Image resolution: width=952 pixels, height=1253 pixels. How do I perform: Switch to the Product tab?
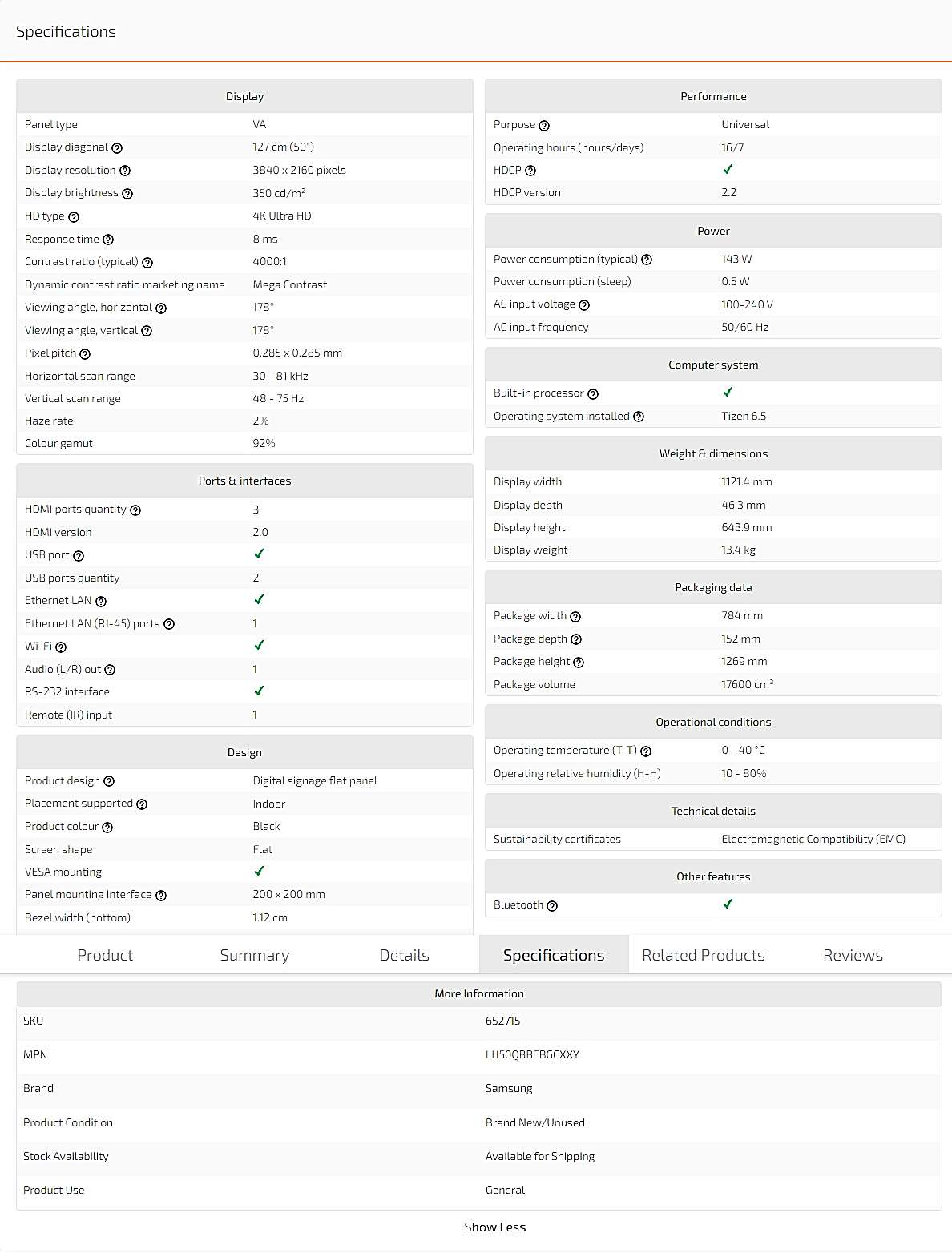(105, 955)
